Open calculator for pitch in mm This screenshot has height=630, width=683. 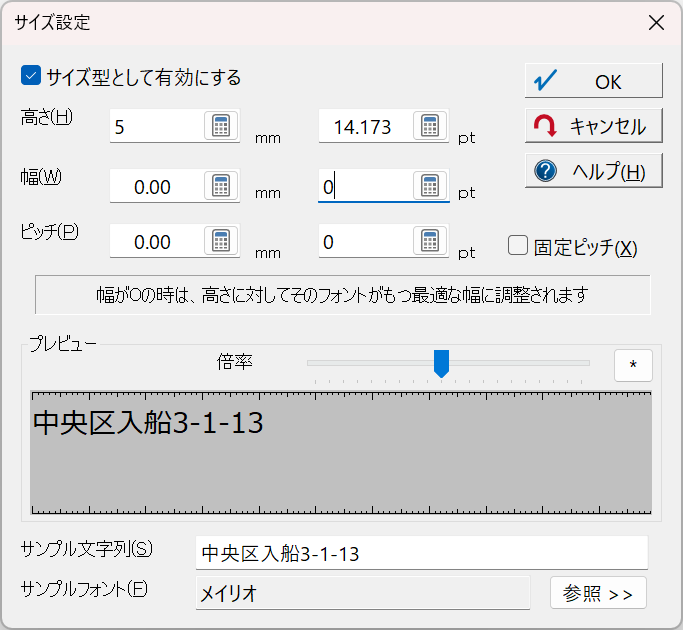coord(221,240)
